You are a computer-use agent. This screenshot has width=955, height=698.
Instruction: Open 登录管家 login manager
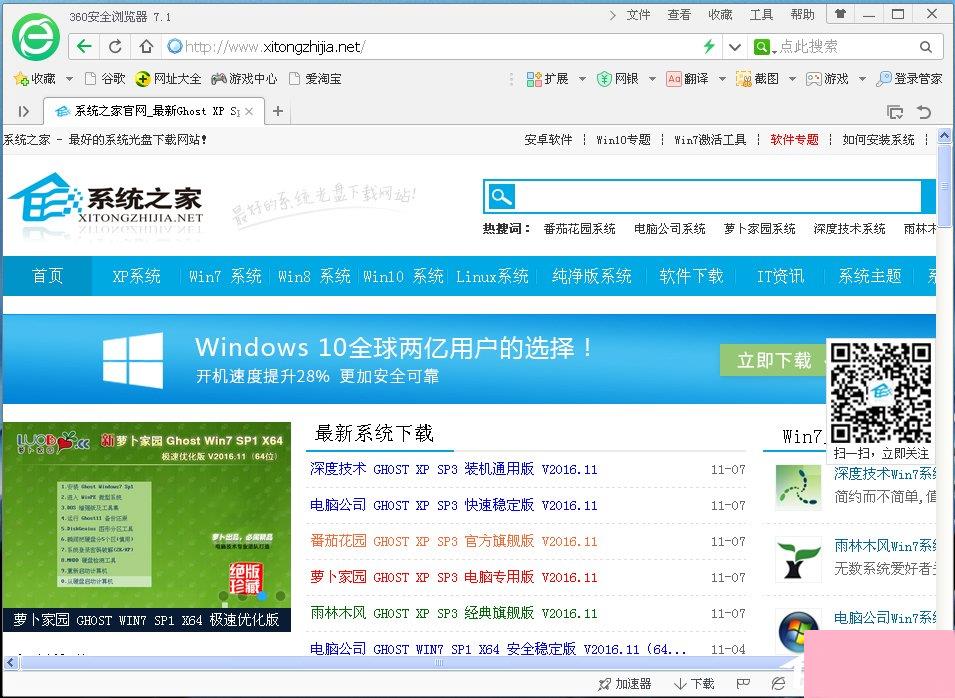point(909,79)
